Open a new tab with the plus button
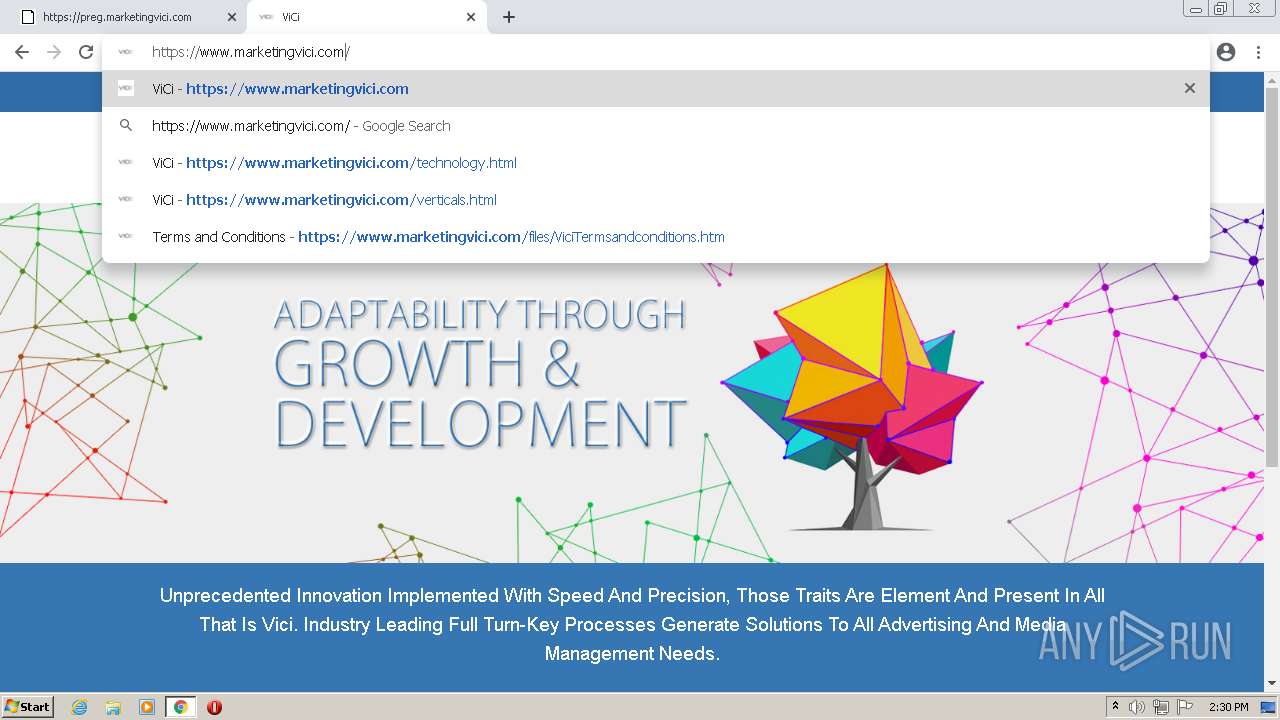The height and width of the screenshot is (720, 1280). tap(509, 17)
